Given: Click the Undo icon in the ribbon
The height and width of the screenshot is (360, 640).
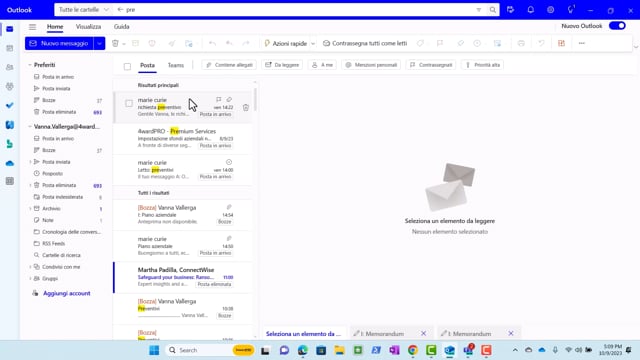Looking at the screenshot, I should (x=212, y=43).
